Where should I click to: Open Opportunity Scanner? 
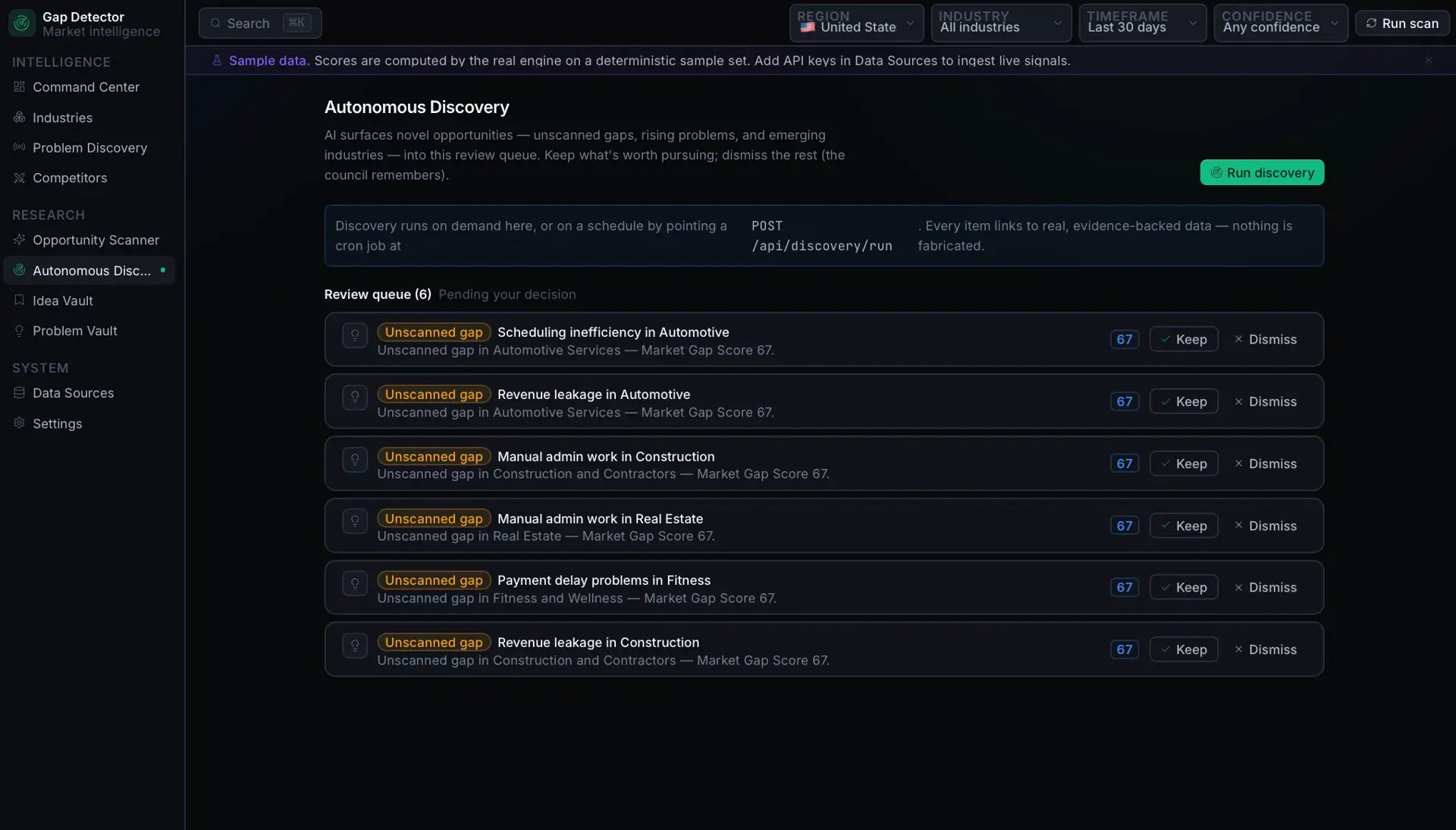(x=89, y=241)
